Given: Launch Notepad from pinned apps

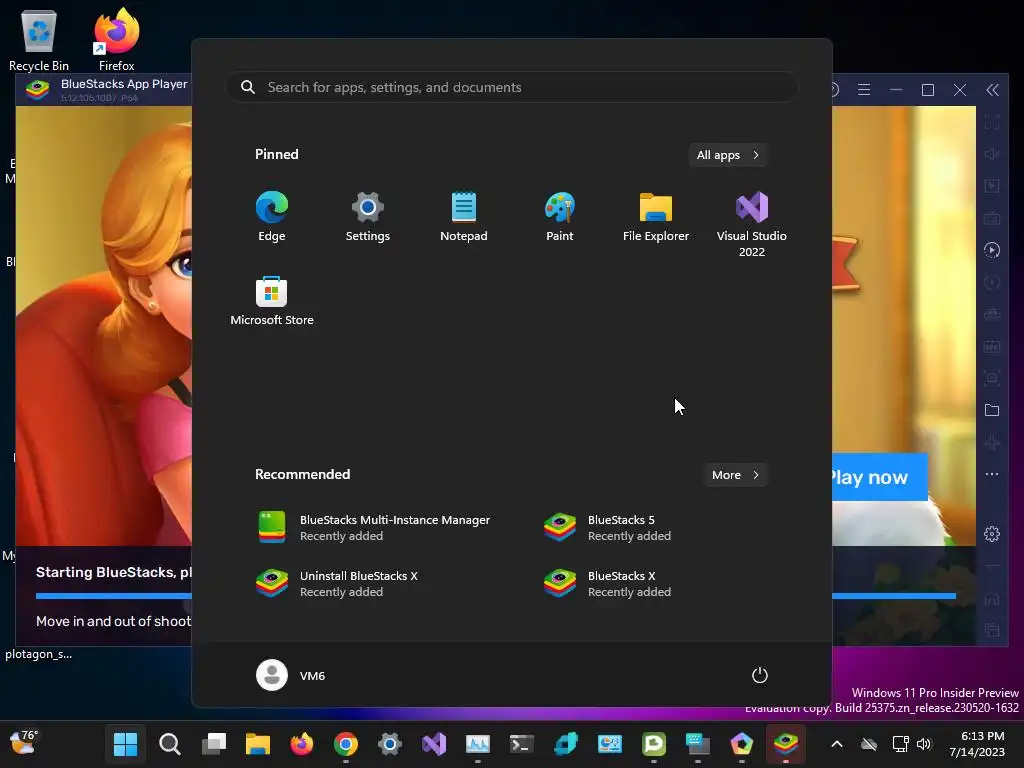Looking at the screenshot, I should pyautogui.click(x=464, y=217).
